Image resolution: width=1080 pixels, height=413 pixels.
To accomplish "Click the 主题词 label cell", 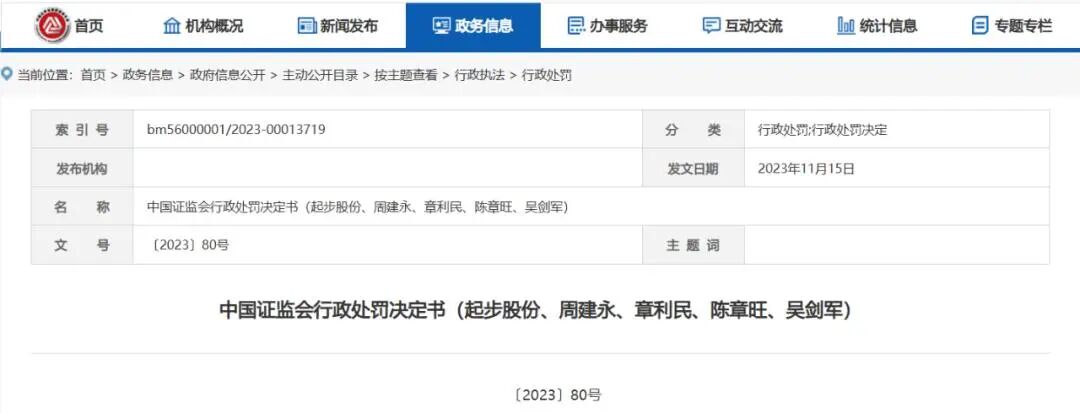I will click(693, 245).
